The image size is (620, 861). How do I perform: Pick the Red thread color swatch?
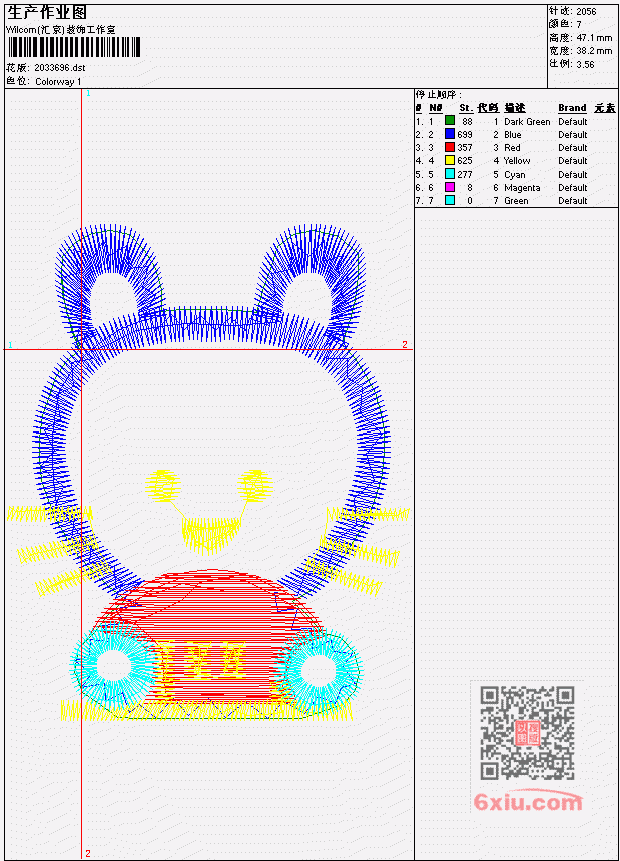(x=450, y=147)
